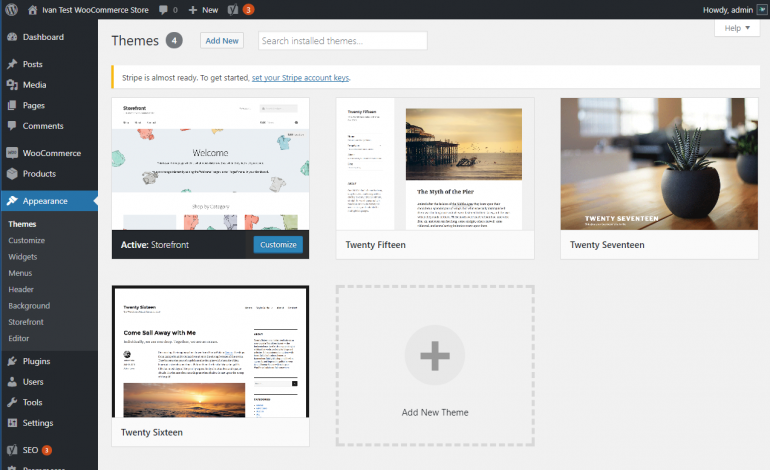Click the Media library icon

click(x=12, y=84)
